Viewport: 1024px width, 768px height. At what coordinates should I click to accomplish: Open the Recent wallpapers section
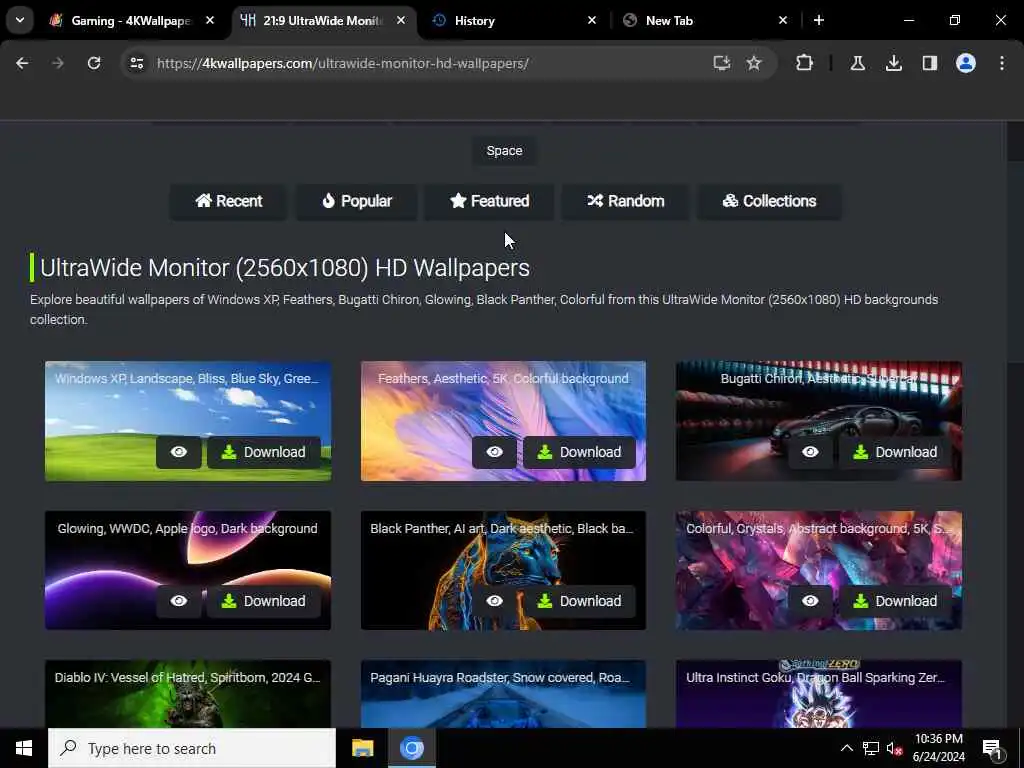click(x=228, y=201)
